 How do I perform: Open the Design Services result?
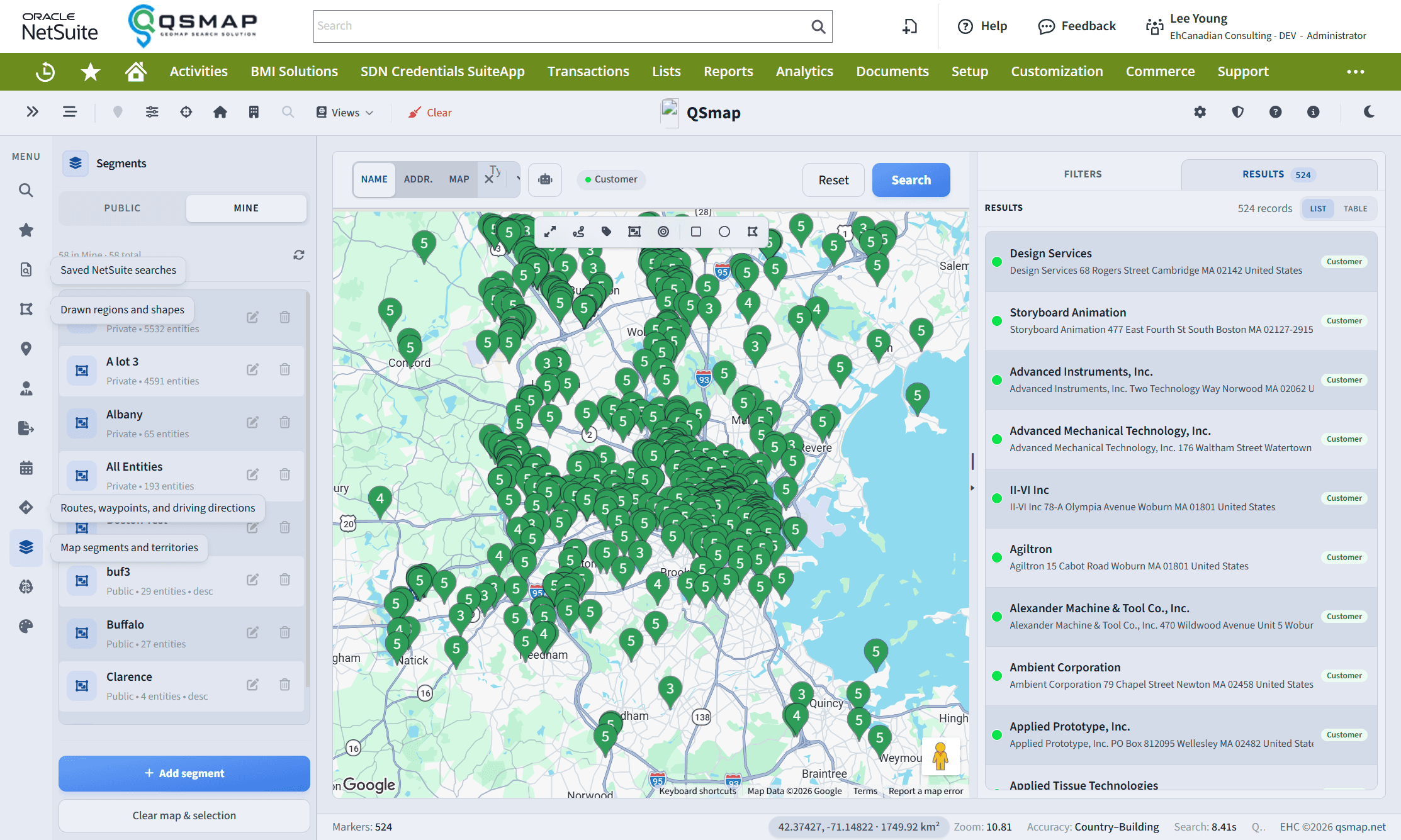coord(1181,262)
